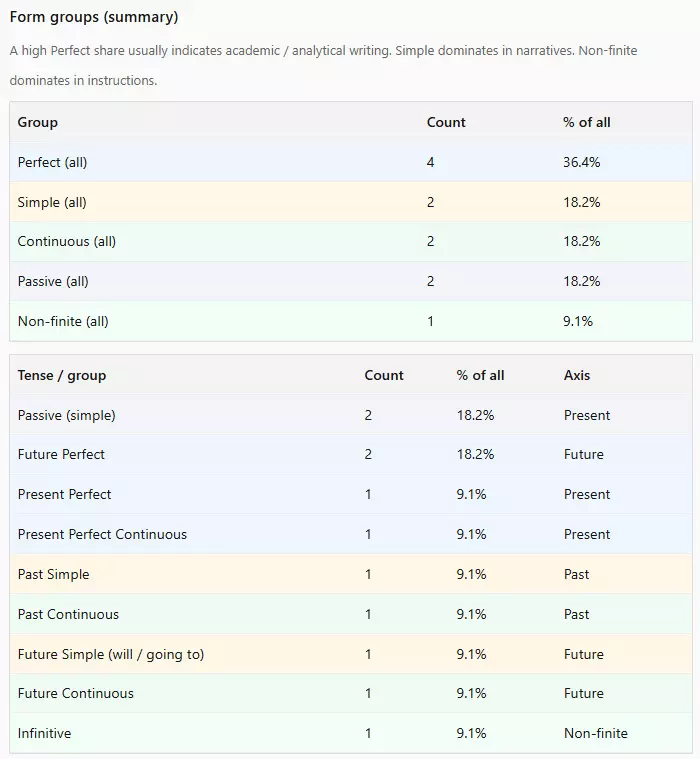
Task: Click 'Future' axis in Future Simple row
Action: (x=584, y=654)
